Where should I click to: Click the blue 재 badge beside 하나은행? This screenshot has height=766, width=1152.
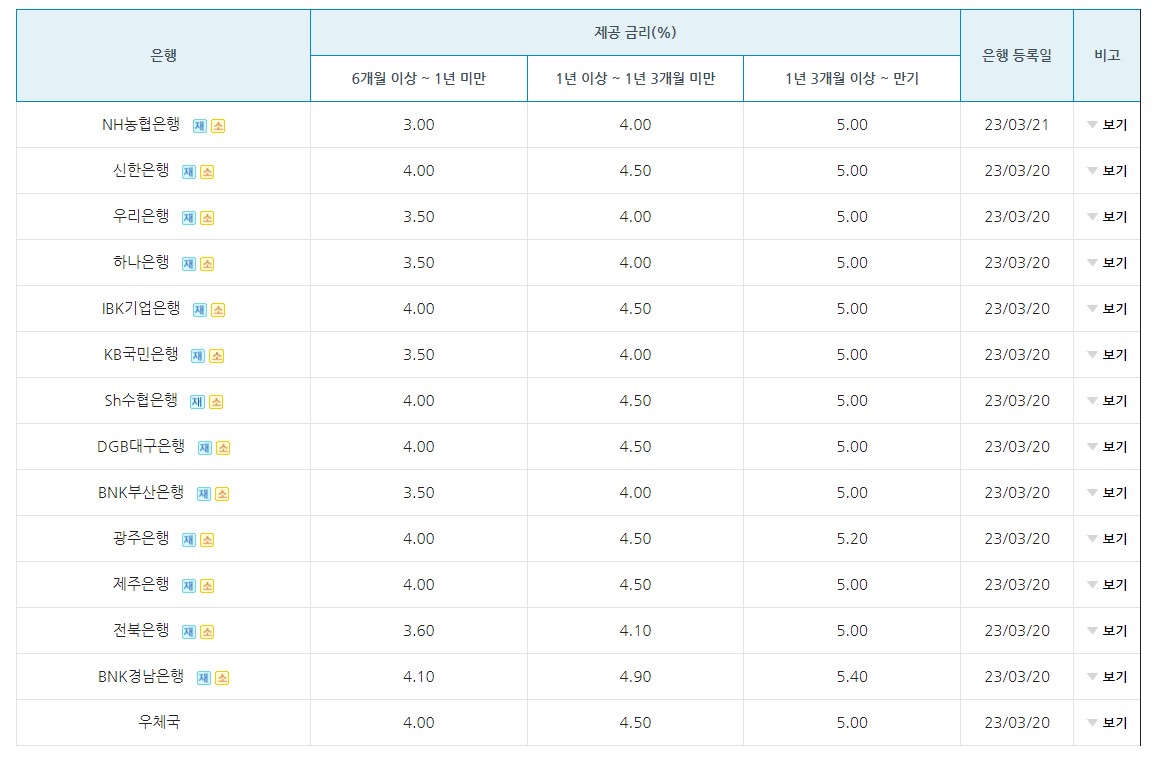pyautogui.click(x=189, y=264)
